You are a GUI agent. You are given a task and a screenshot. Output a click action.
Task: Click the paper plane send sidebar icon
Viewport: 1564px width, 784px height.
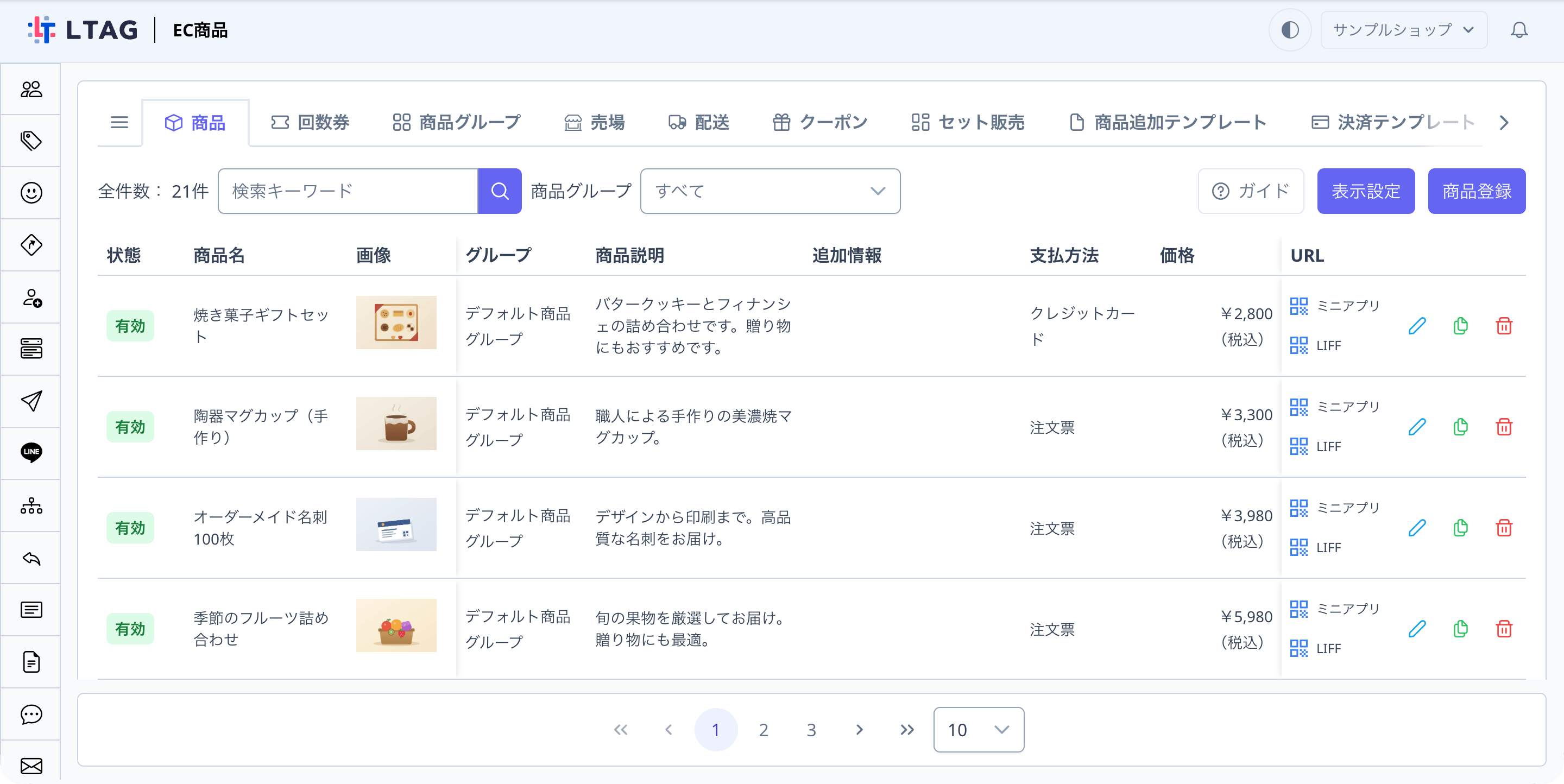(31, 401)
